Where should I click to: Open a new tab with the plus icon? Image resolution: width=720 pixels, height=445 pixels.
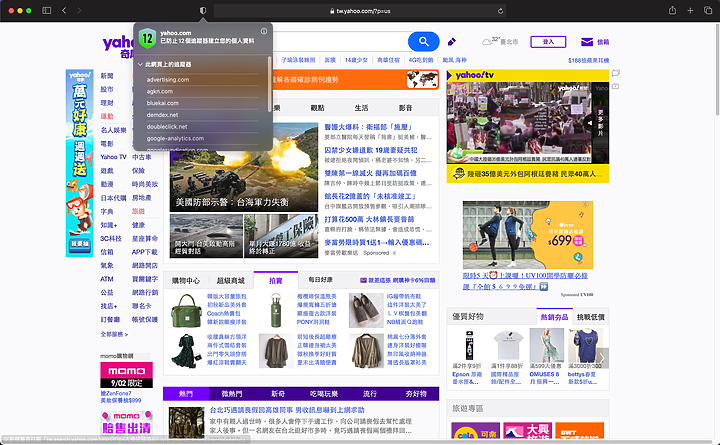pos(690,11)
